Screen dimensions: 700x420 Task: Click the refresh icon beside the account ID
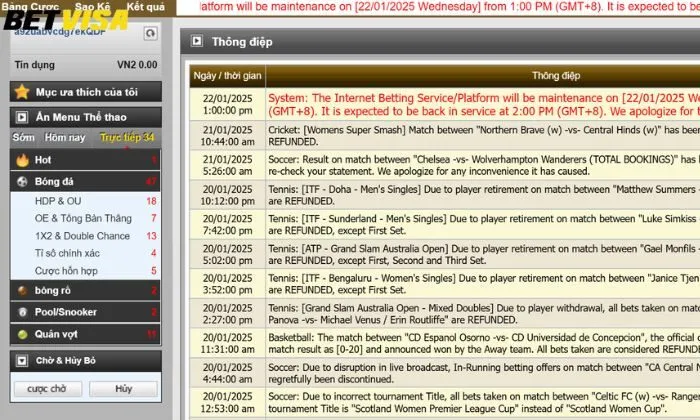point(150,34)
